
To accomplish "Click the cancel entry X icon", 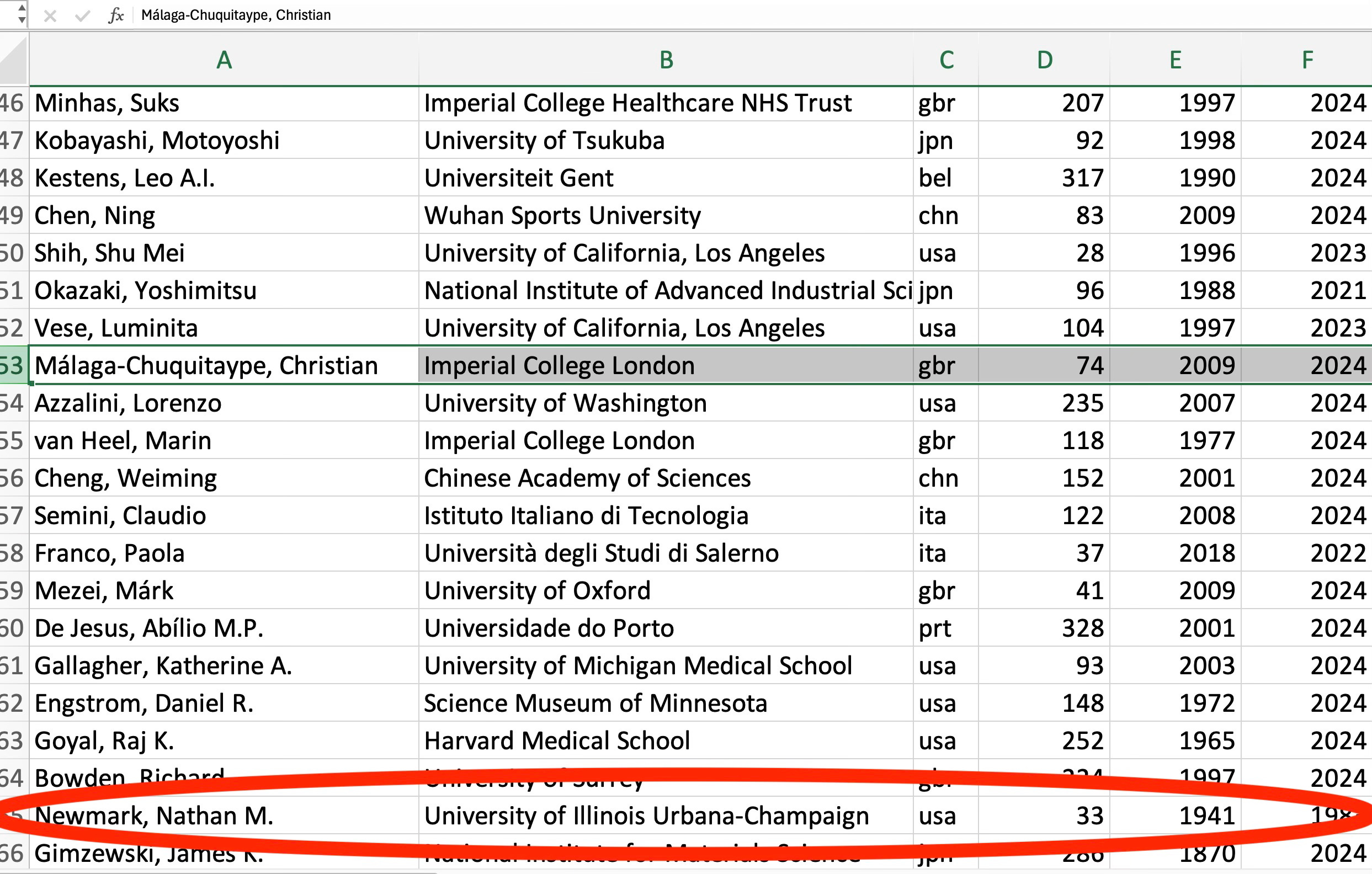I will click(50, 15).
